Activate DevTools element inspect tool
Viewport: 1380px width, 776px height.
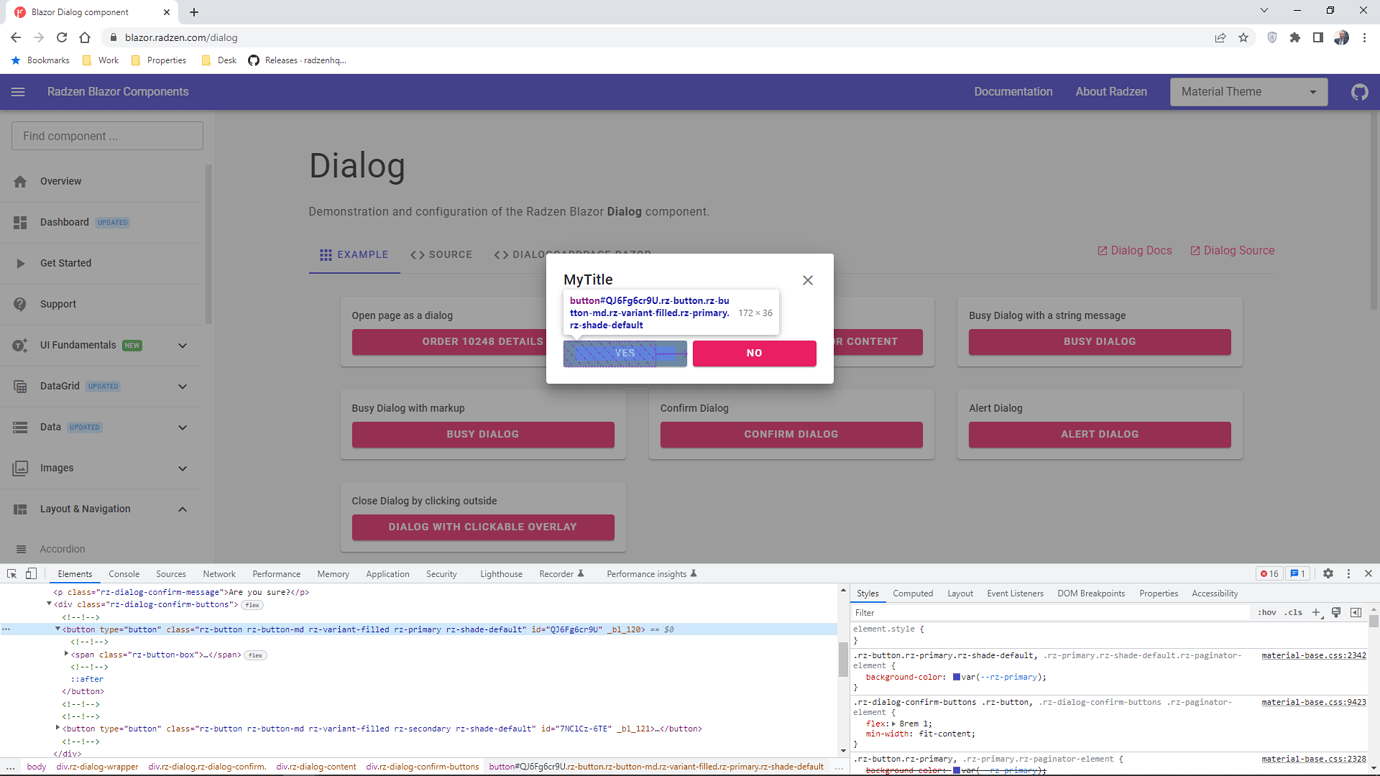click(12, 574)
